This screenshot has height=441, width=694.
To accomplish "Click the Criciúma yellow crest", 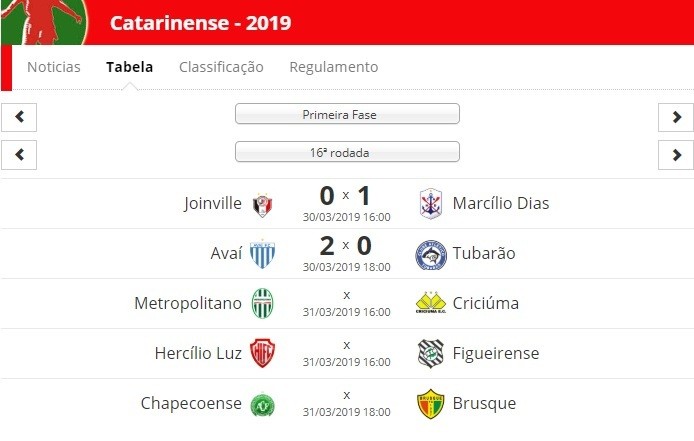I will click(x=431, y=302).
